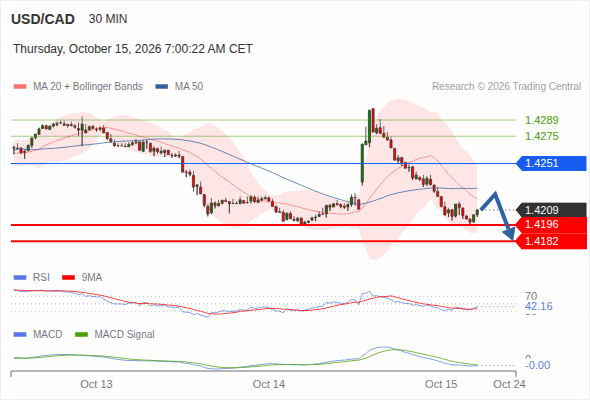Click the MACD Signal legend label

tap(125, 335)
